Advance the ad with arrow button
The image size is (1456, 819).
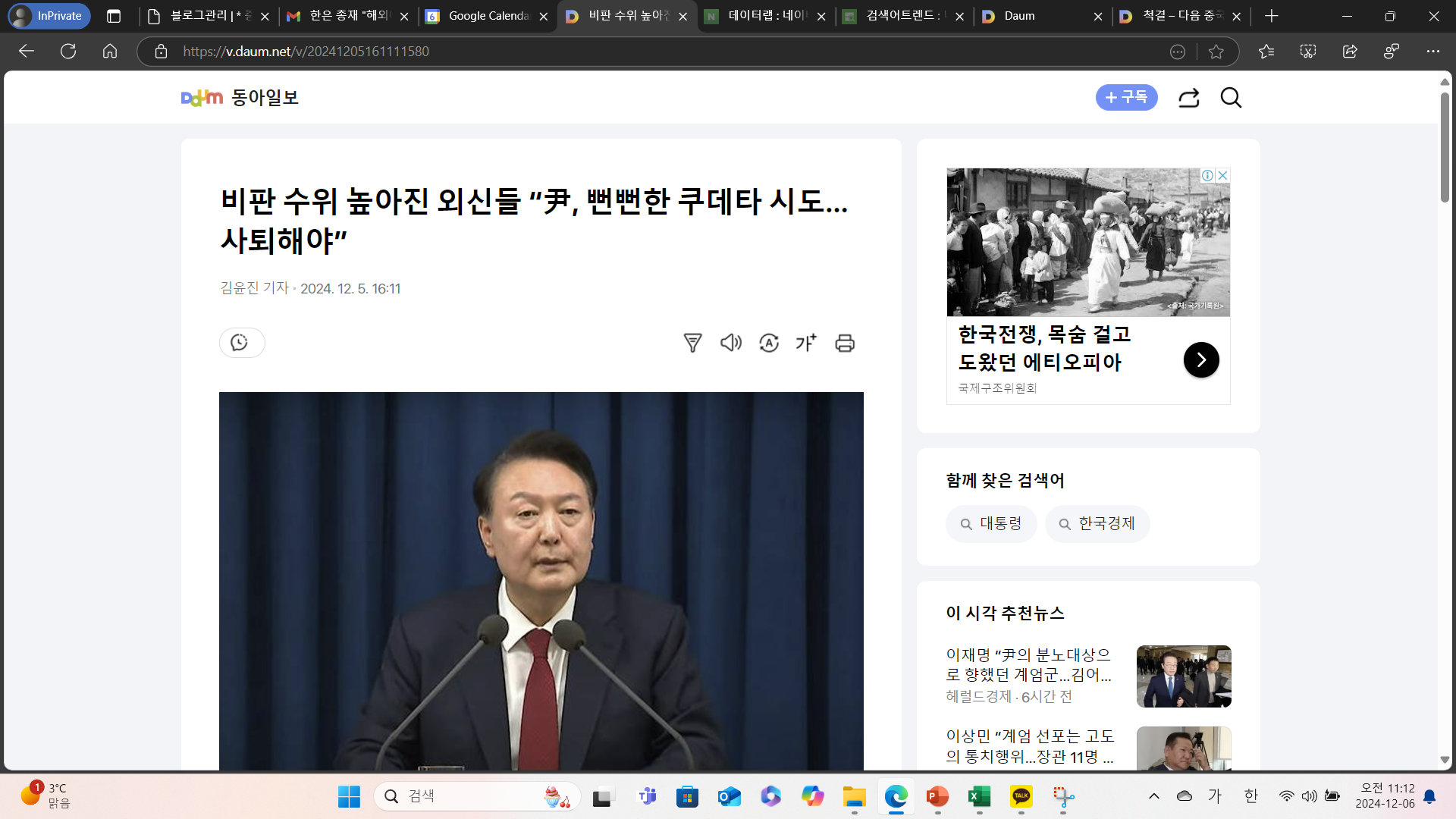click(1201, 360)
